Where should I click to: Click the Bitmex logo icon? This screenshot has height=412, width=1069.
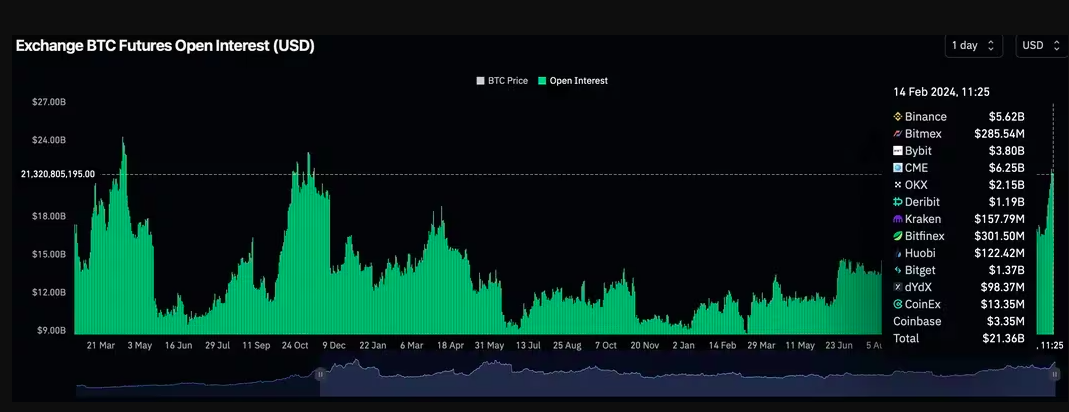[898, 133]
